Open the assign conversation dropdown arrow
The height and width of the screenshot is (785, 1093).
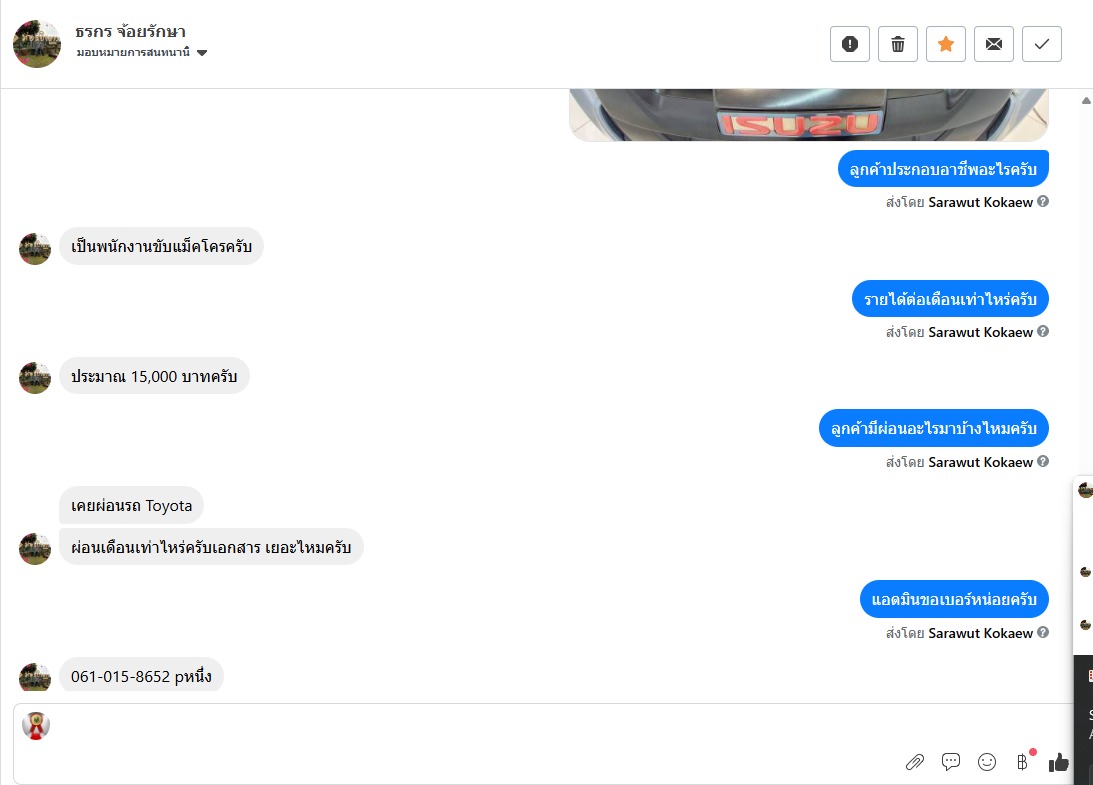(x=202, y=53)
